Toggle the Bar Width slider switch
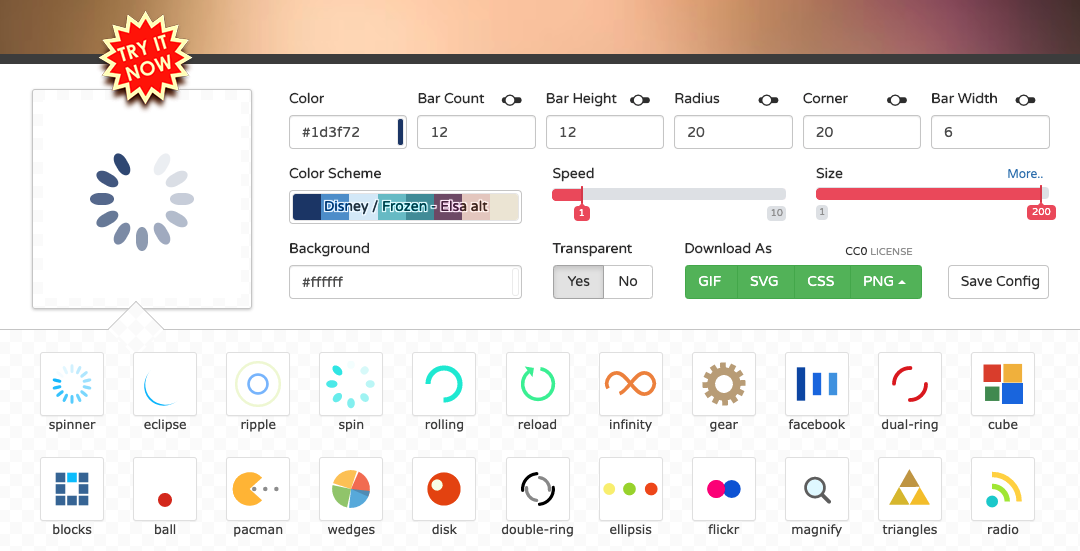Screen dimensions: 1080x551 (x=1026, y=100)
